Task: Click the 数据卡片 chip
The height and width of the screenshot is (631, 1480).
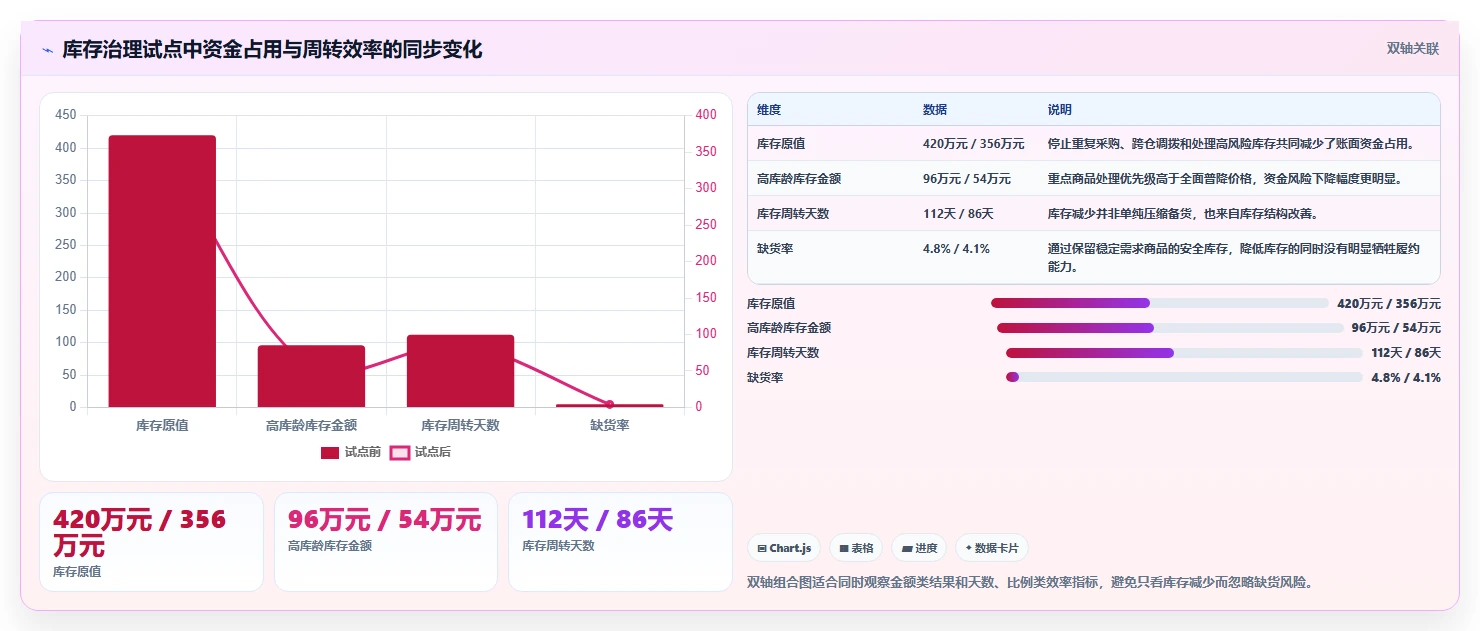Action: point(992,548)
